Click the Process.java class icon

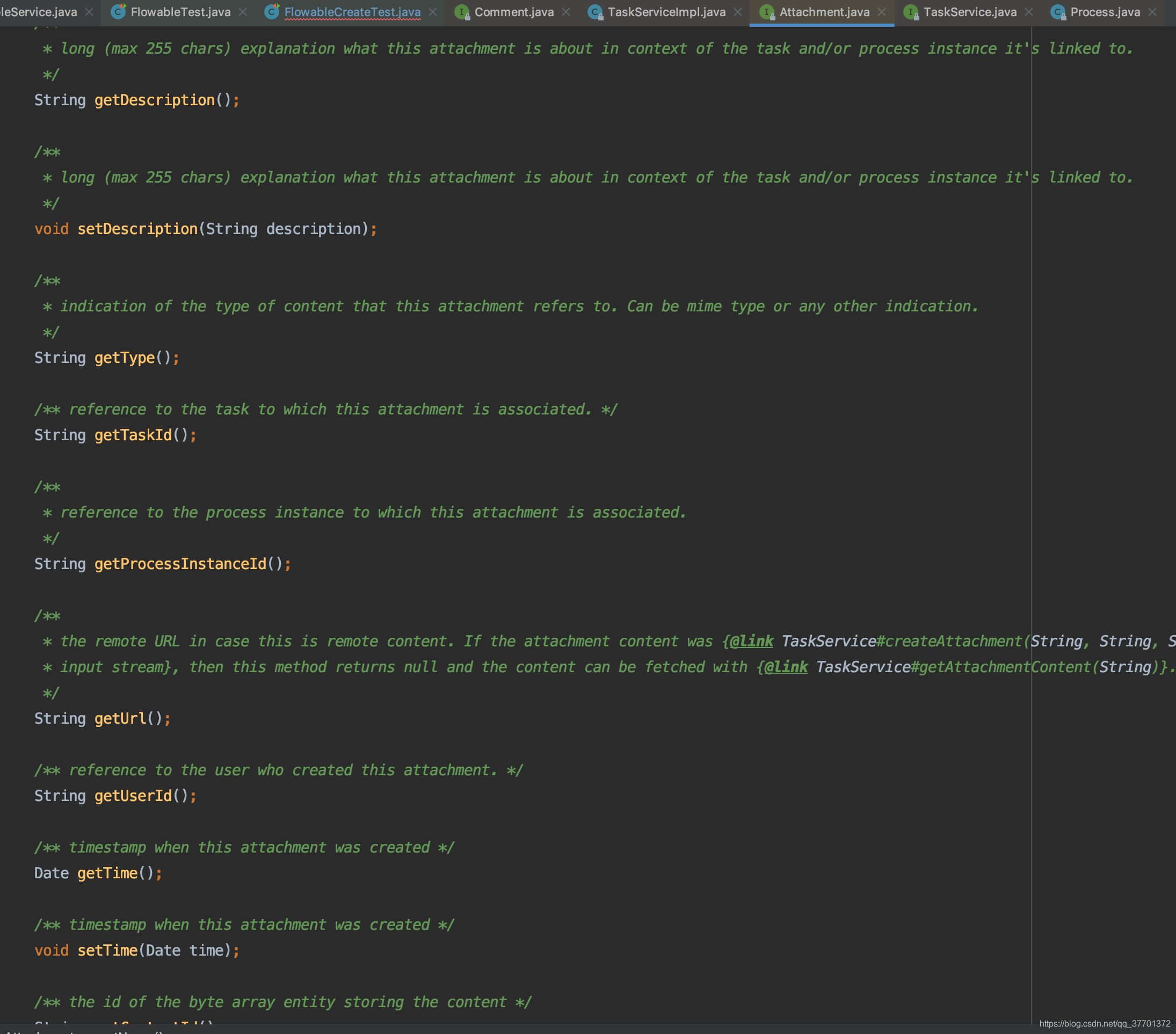tap(1057, 11)
